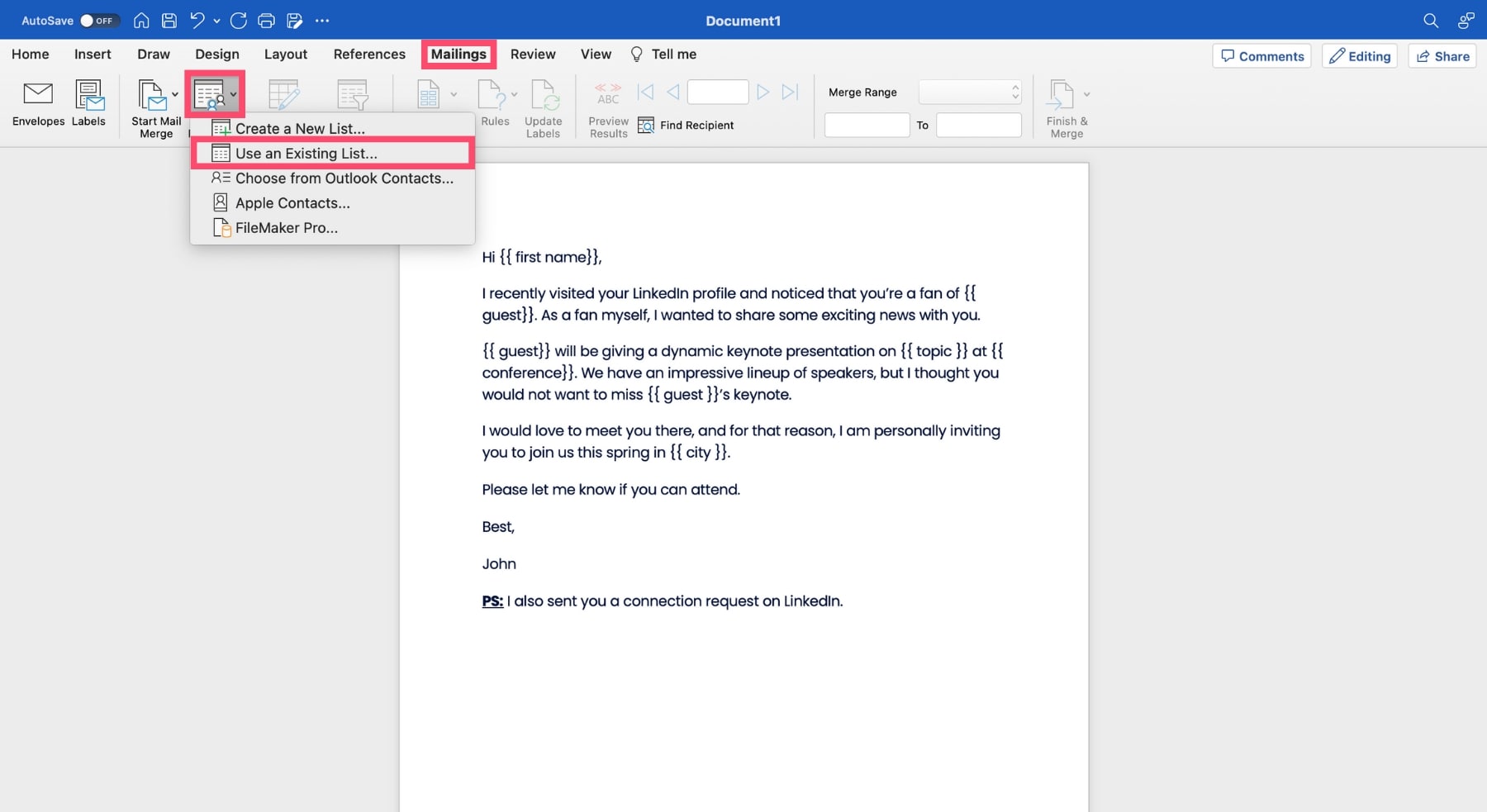The image size is (1487, 812).
Task: Open the References tab
Action: tap(369, 54)
